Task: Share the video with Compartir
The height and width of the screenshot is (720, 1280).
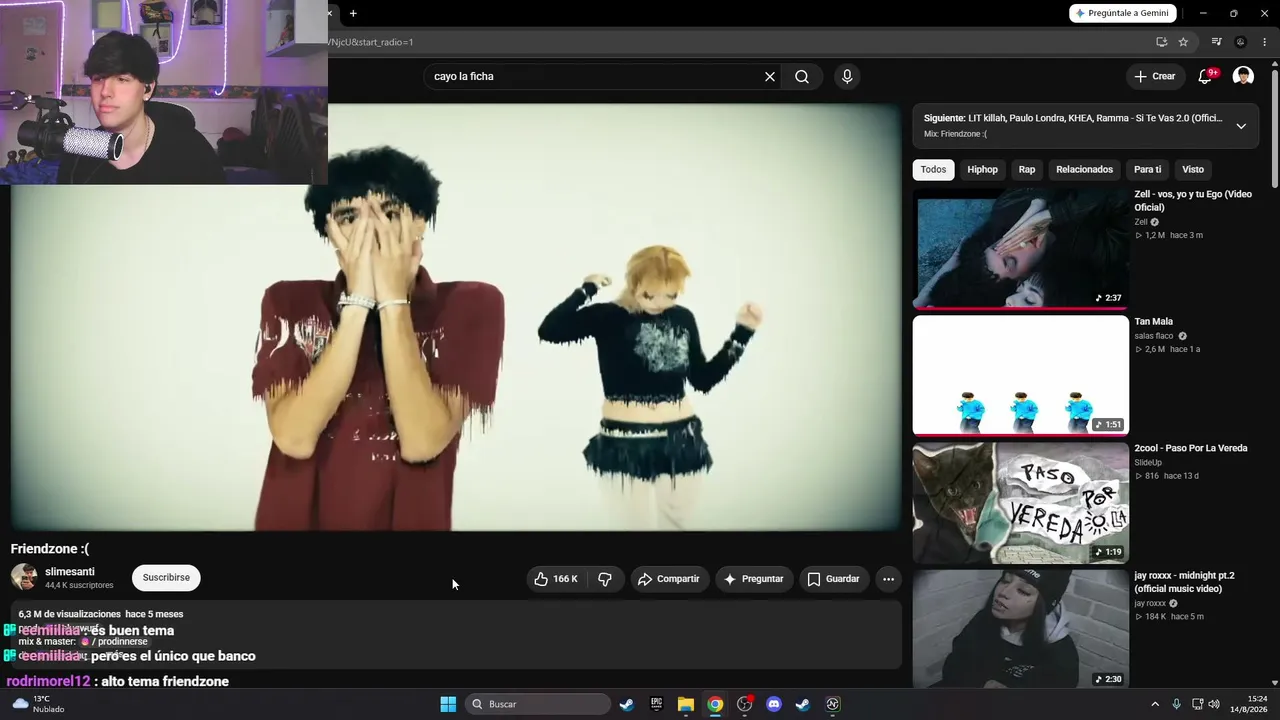Action: click(669, 579)
